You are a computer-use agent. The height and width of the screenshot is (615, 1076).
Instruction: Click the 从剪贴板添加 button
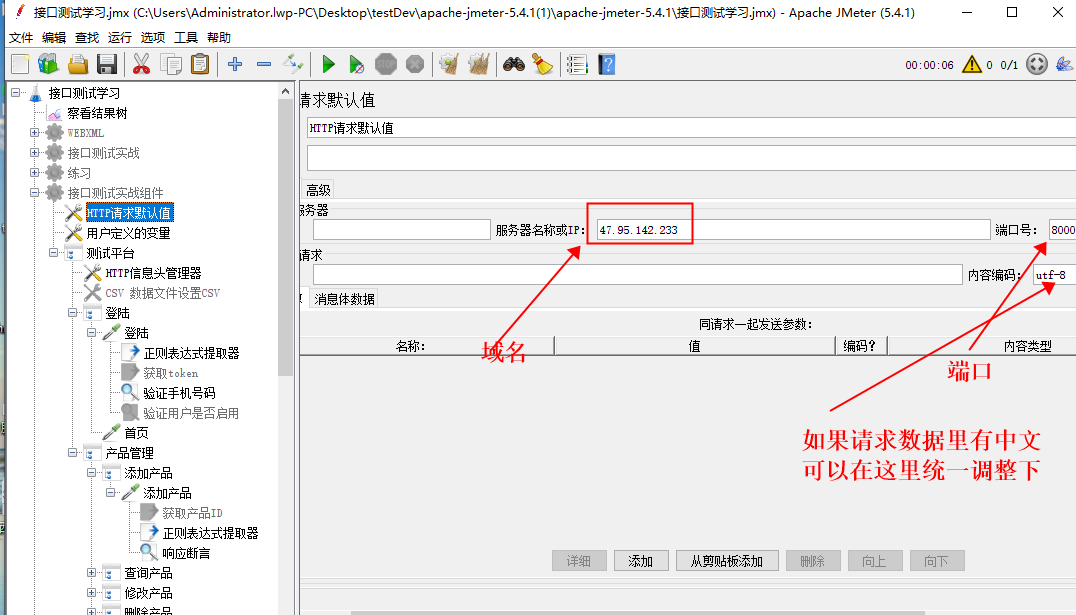pyautogui.click(x=727, y=561)
